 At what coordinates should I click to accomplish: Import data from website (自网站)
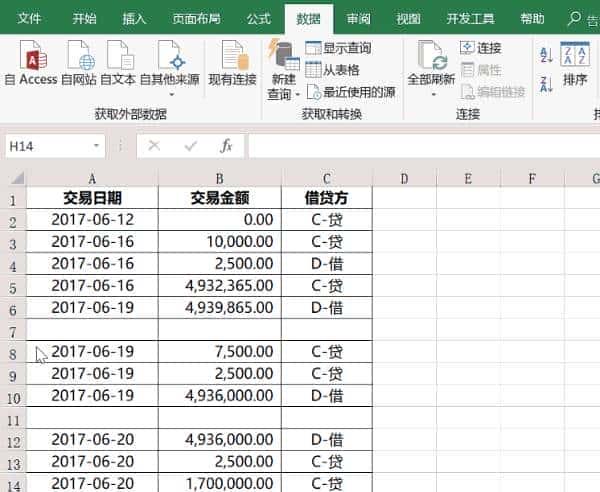click(x=79, y=64)
